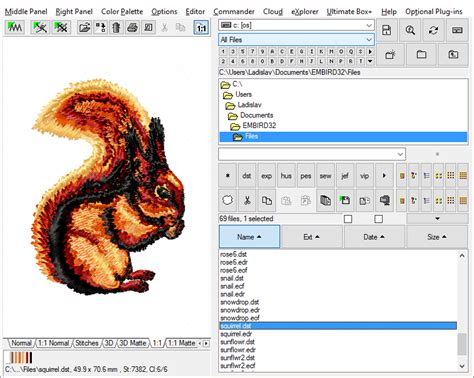This screenshot has height=378, width=474.
Task: Click the second green arrow stitch icon
Action: tap(39, 27)
